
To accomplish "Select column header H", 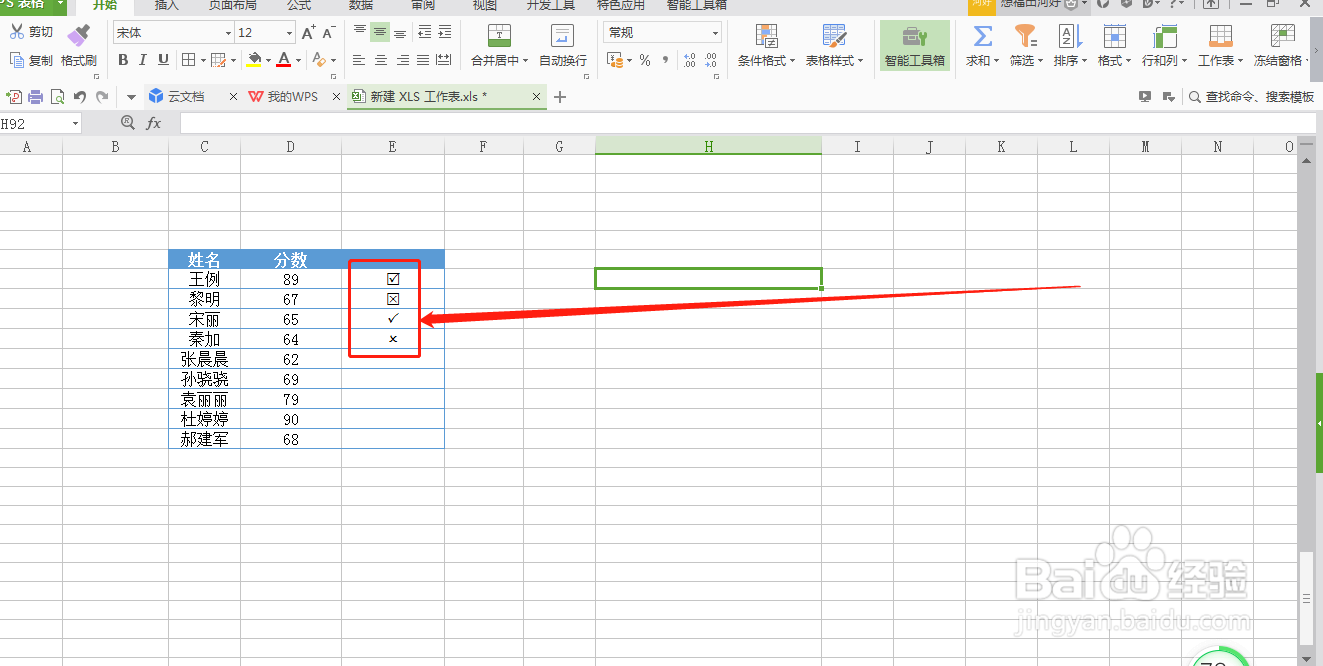I will point(708,147).
